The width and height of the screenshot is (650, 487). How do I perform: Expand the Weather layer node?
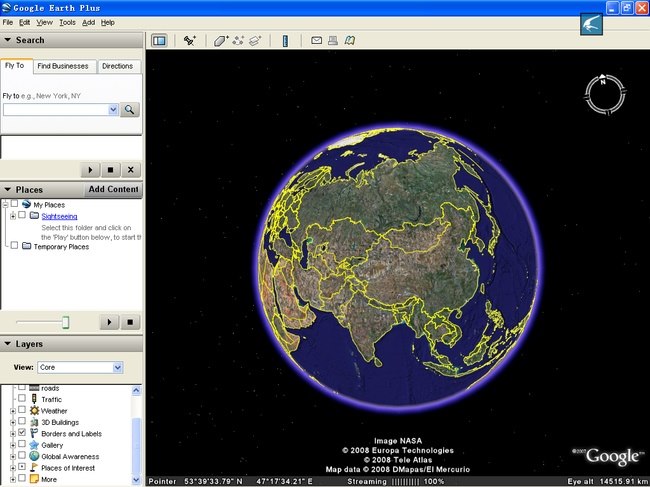pos(13,411)
